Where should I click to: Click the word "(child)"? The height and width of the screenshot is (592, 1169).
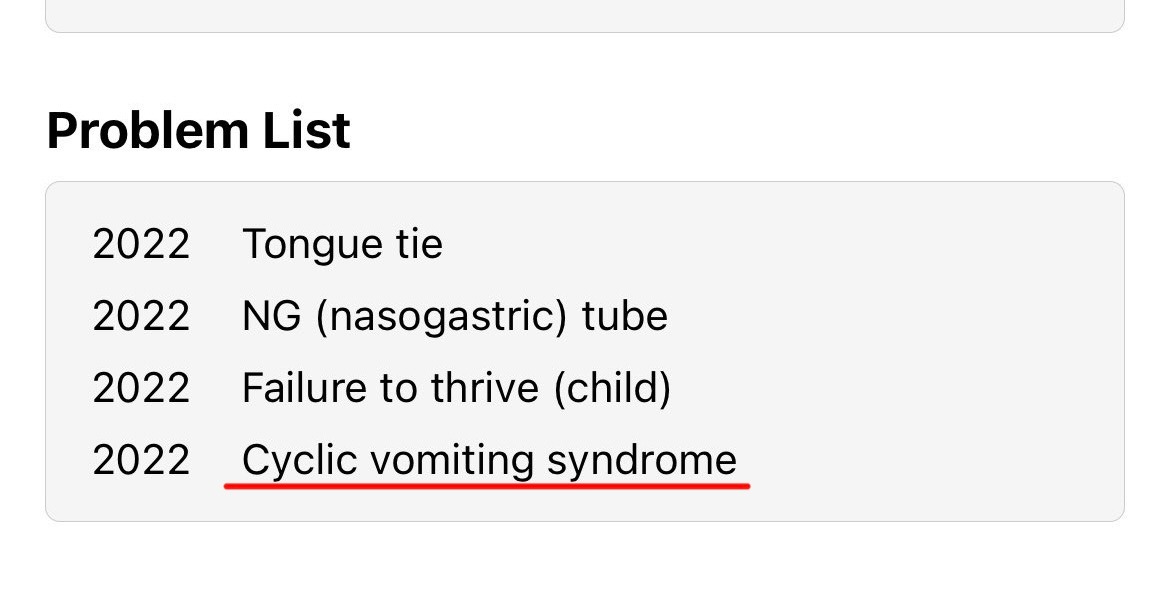(611, 388)
